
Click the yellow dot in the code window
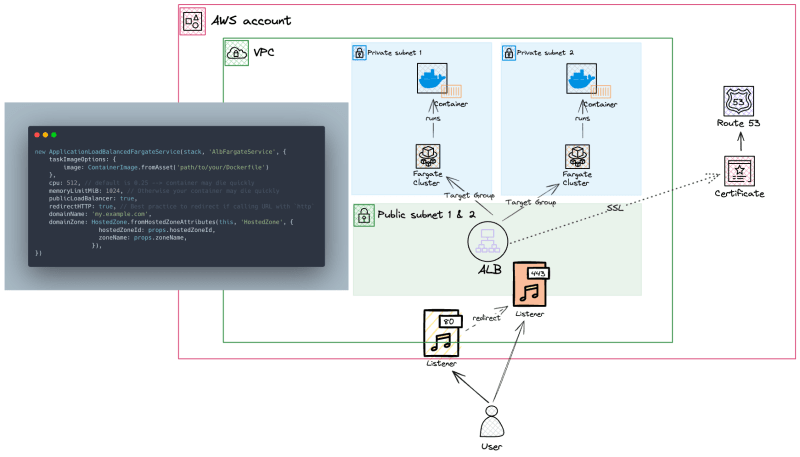[x=45, y=135]
